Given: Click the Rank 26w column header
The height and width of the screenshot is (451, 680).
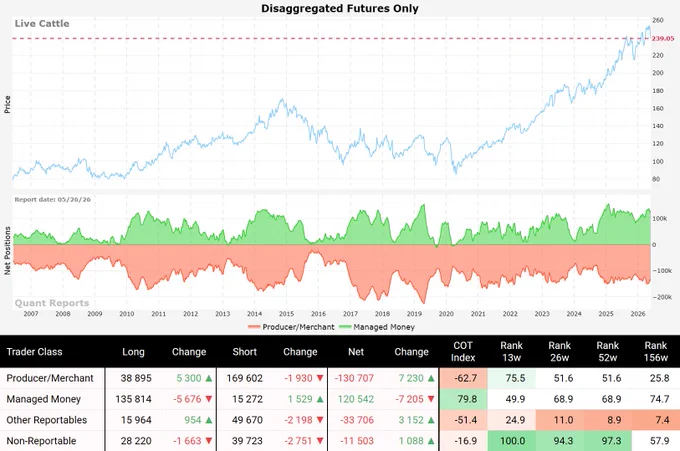Looking at the screenshot, I should coord(559,352).
